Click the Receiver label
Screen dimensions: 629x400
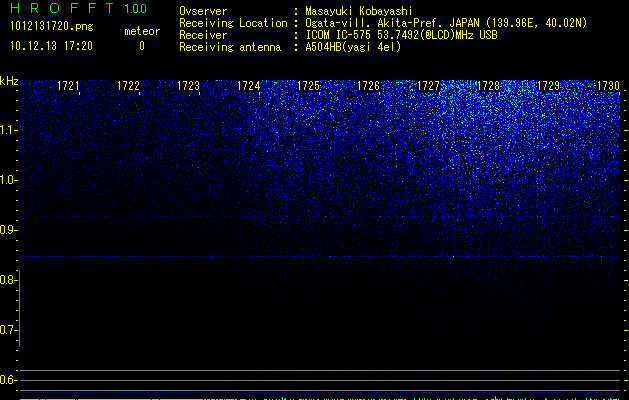pyautogui.click(x=203, y=35)
